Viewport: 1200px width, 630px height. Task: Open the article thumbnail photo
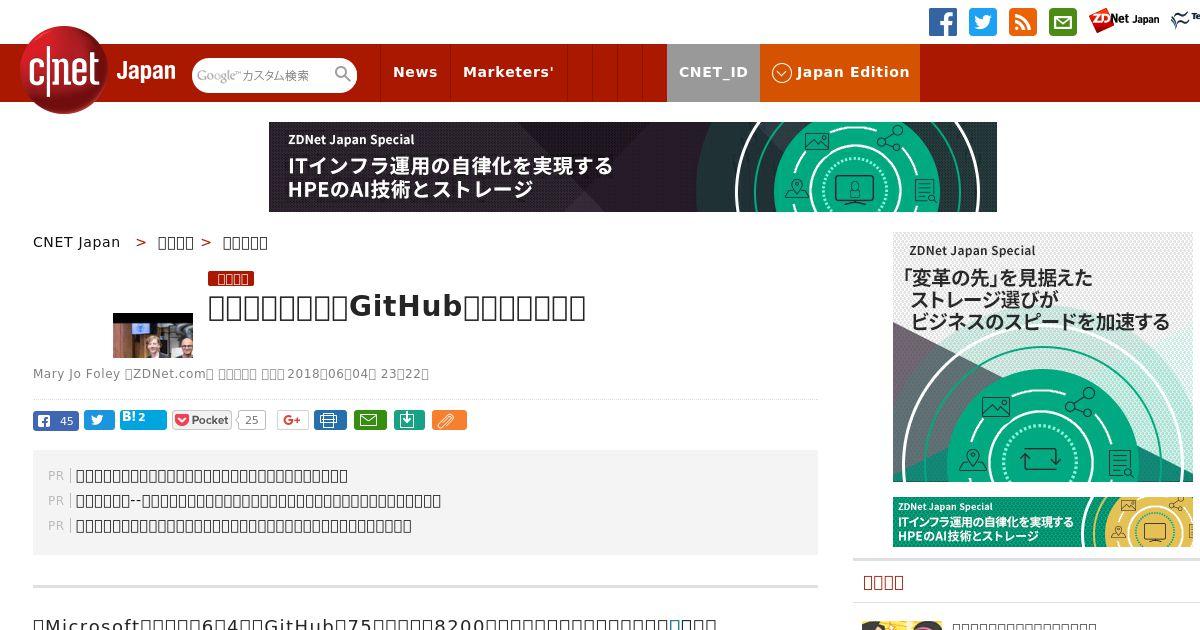pyautogui.click(x=153, y=335)
